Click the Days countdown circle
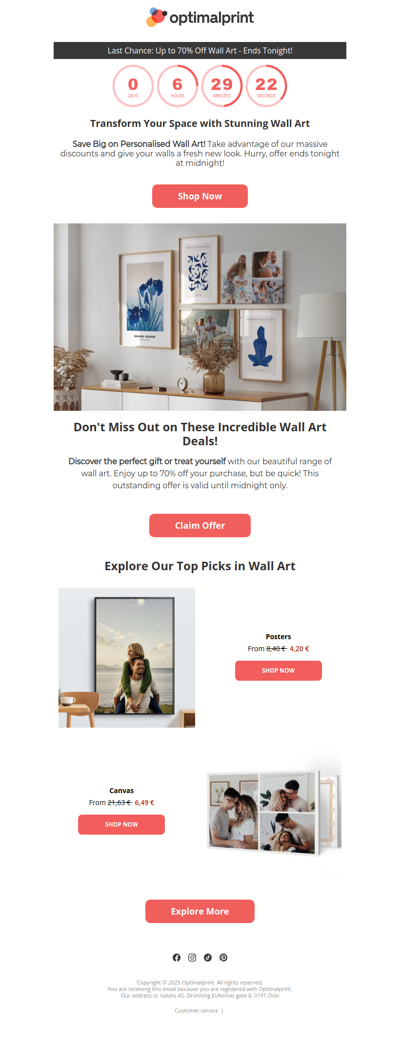 [x=133, y=86]
